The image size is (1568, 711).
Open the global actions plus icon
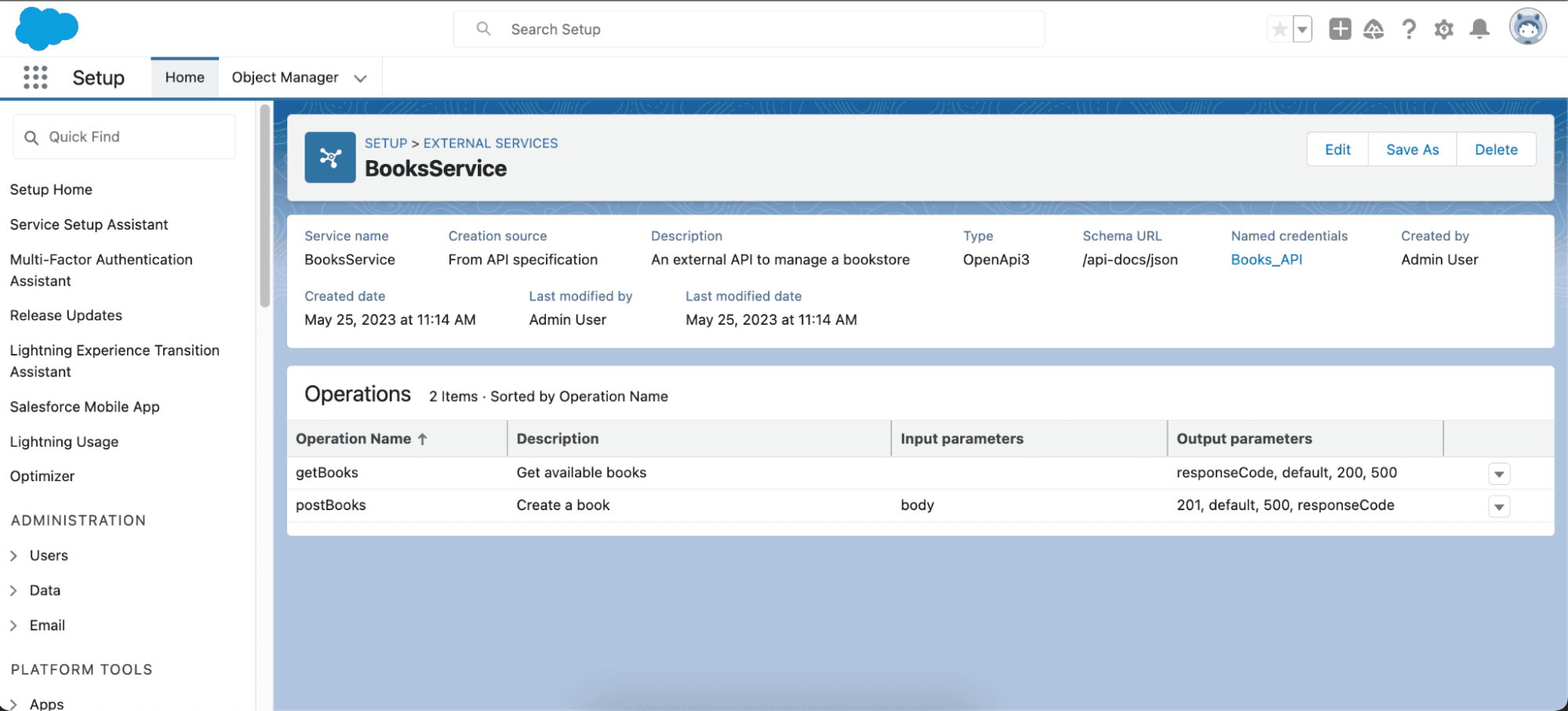(x=1340, y=29)
